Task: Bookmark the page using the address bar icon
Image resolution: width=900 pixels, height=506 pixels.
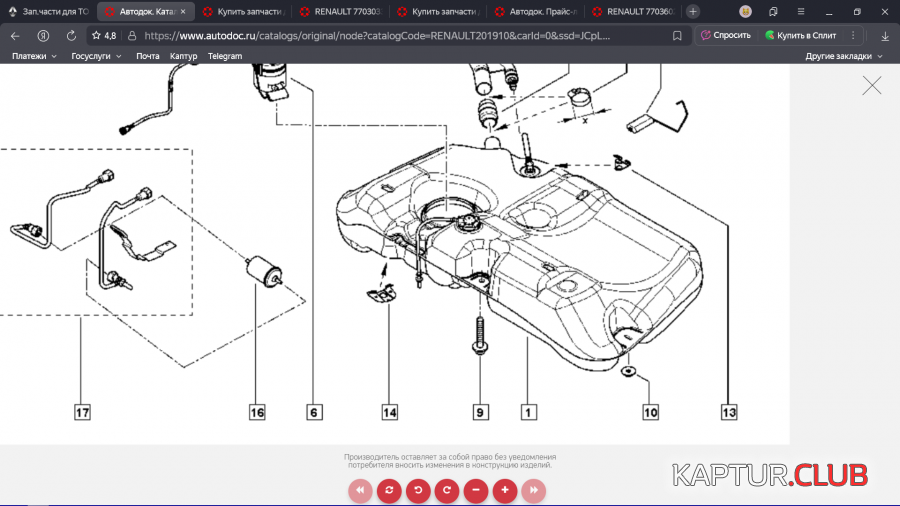Action: pyautogui.click(x=677, y=35)
